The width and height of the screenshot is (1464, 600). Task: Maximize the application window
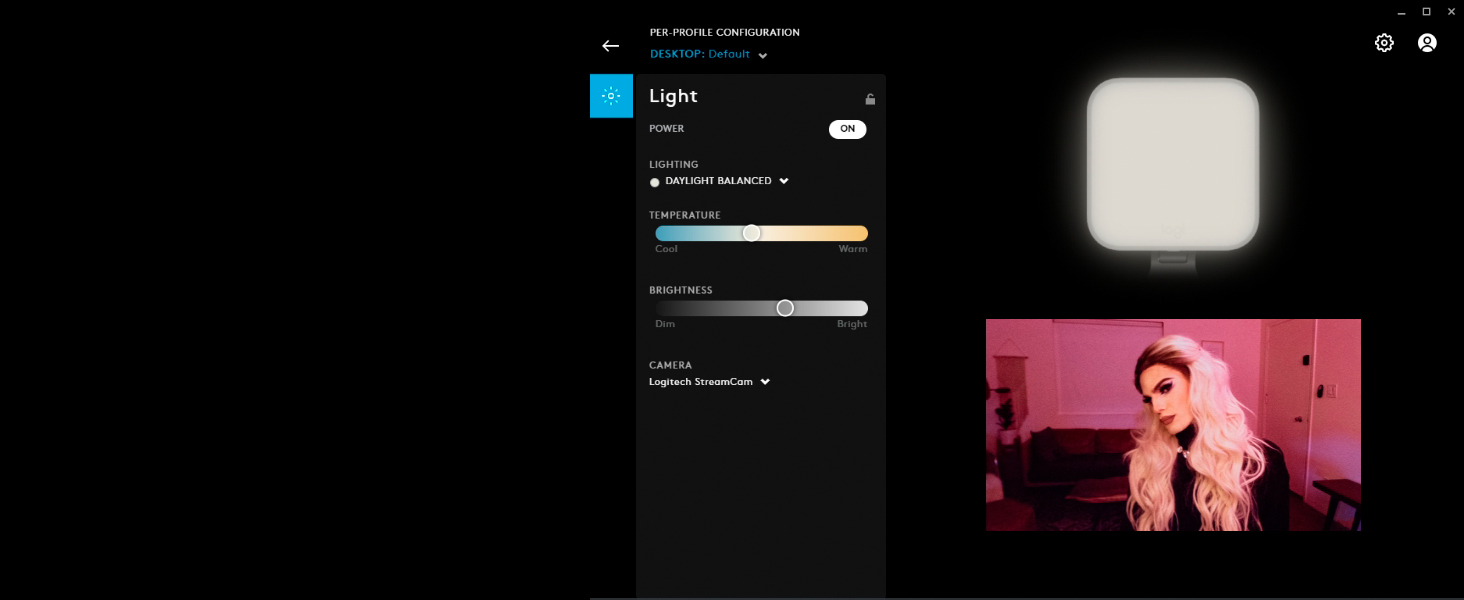pos(1426,11)
